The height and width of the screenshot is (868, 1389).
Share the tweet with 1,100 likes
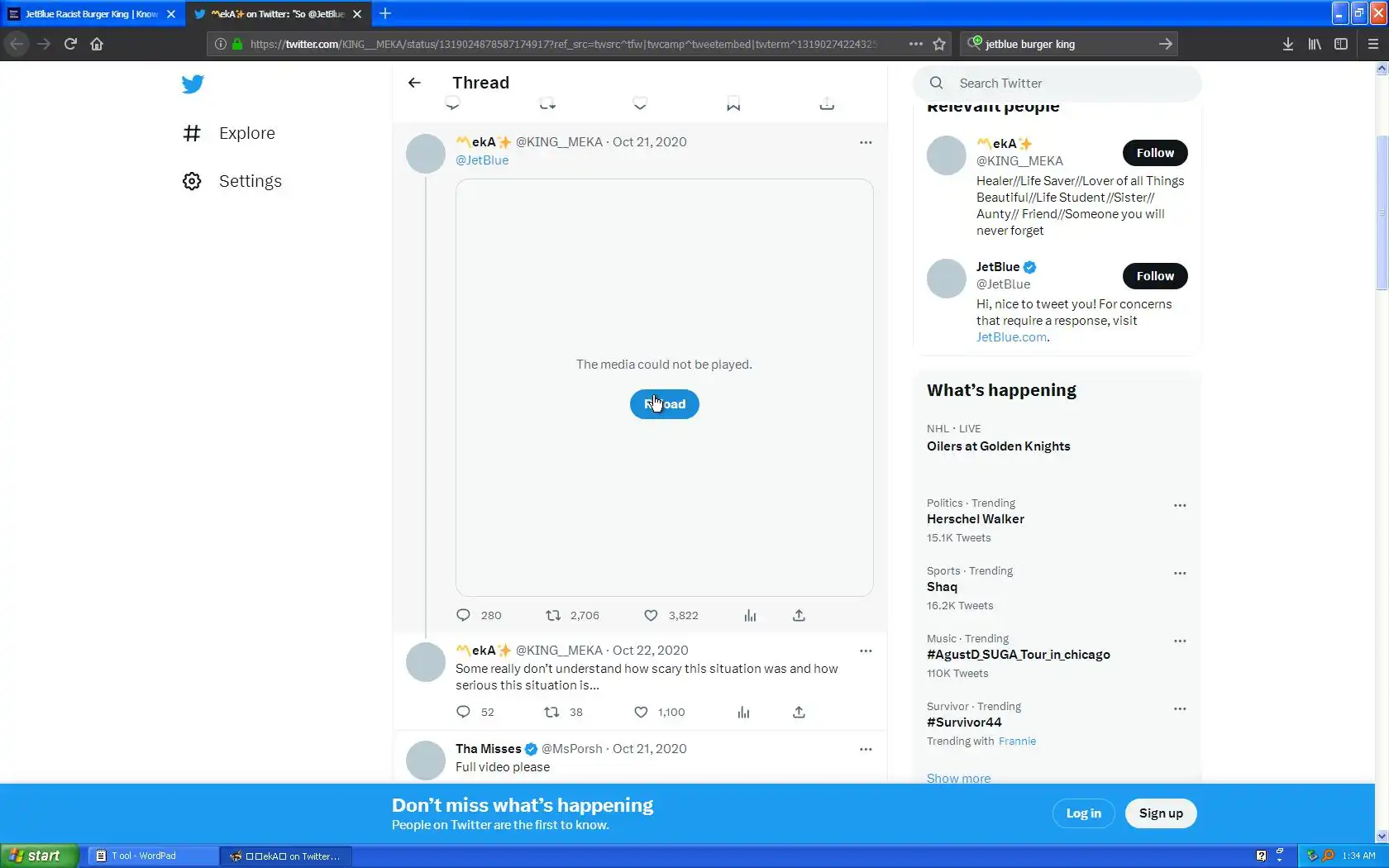[799, 712]
